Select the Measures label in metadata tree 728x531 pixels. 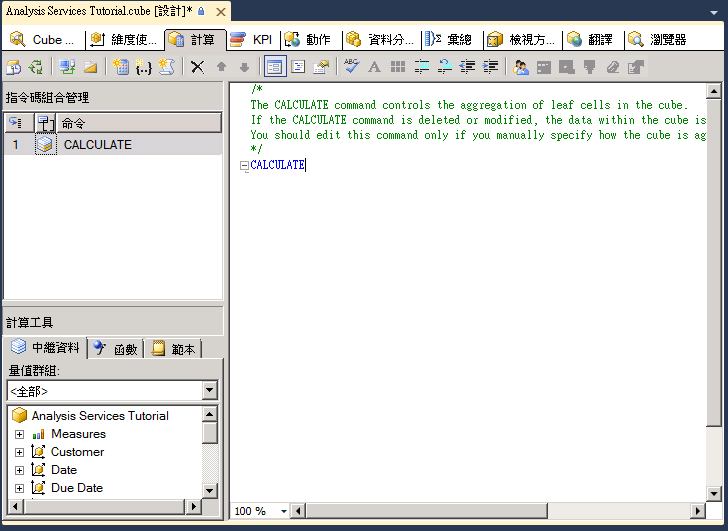(78, 434)
